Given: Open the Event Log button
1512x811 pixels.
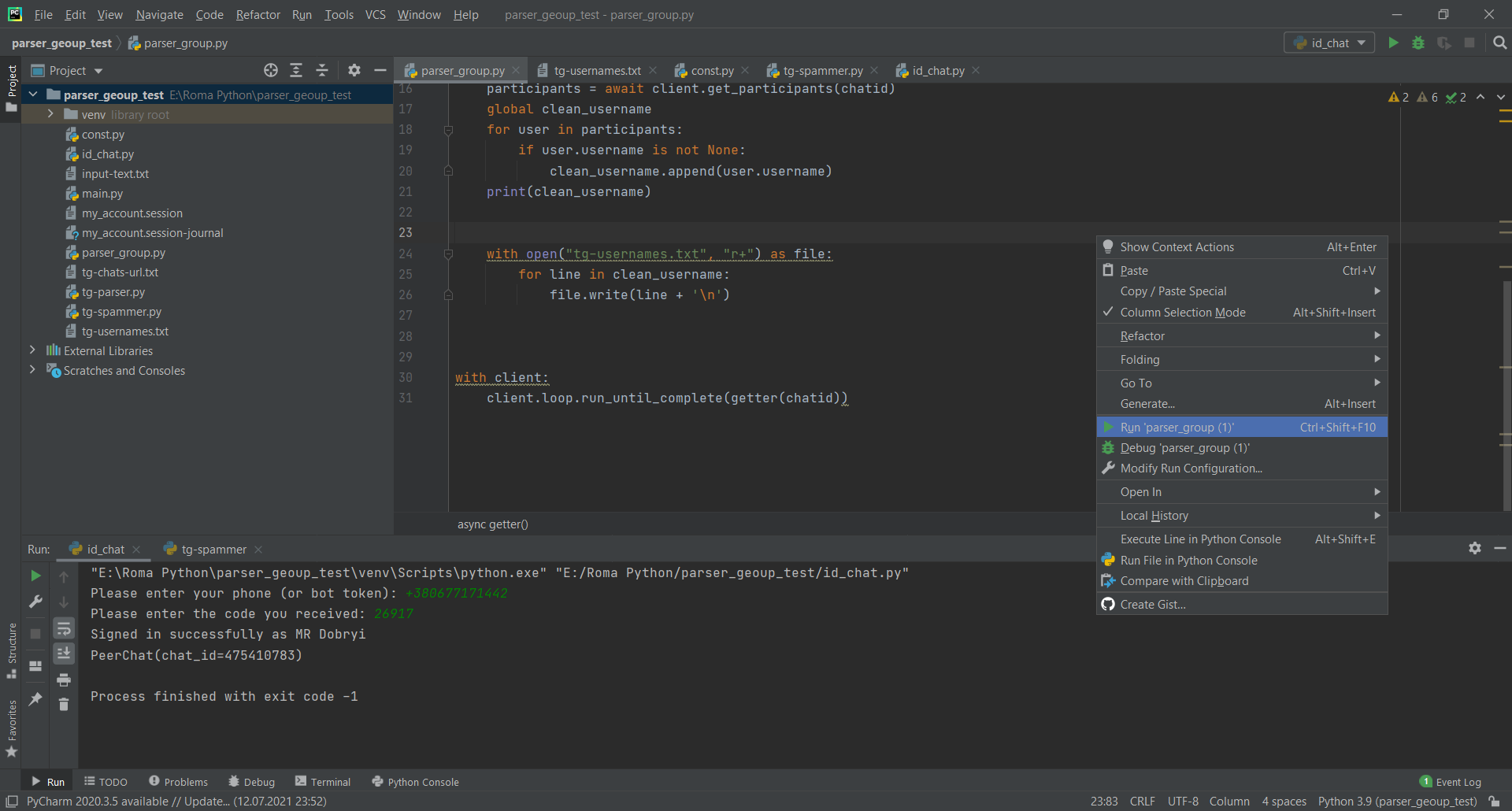Looking at the screenshot, I should pyautogui.click(x=1451, y=782).
